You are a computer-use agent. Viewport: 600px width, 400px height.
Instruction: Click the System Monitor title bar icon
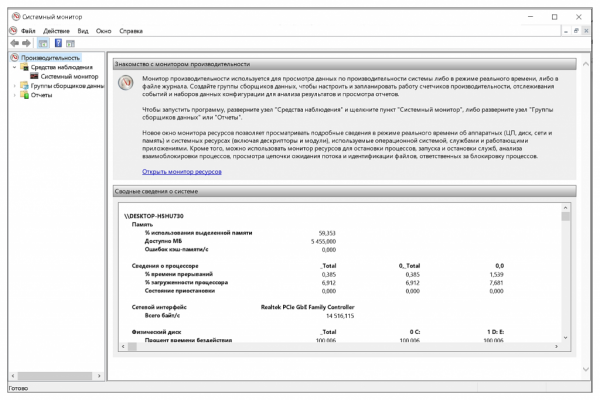16,16
